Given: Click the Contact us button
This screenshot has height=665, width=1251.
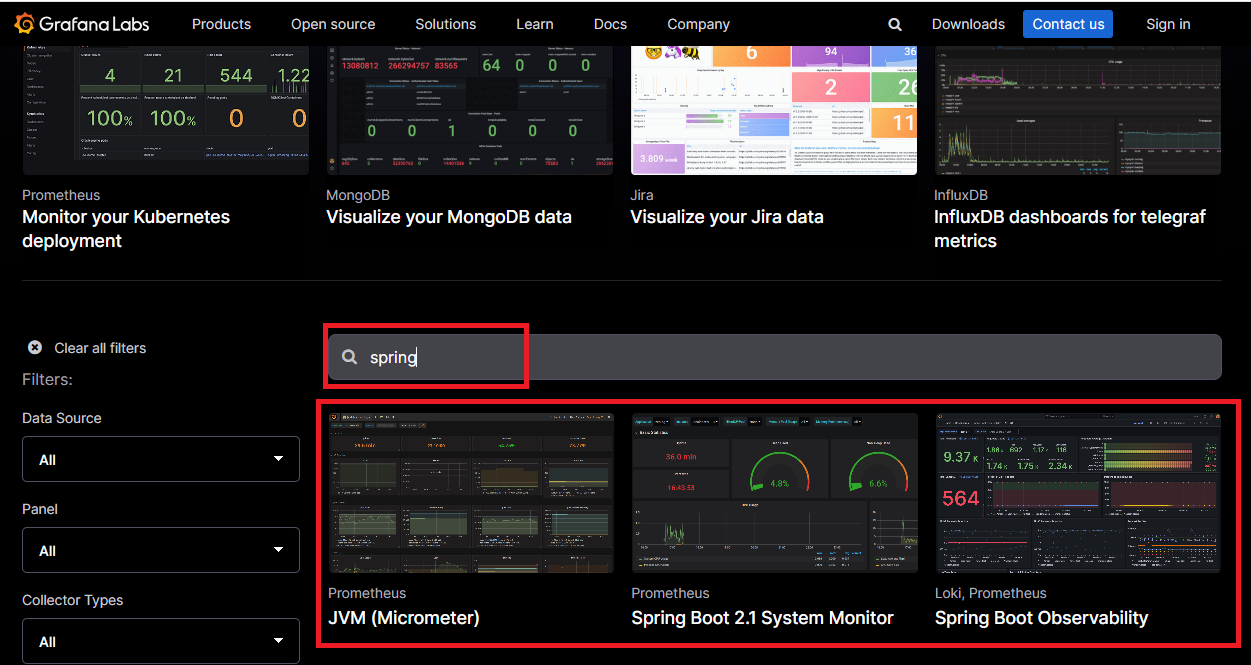Looking at the screenshot, I should pos(1068,24).
